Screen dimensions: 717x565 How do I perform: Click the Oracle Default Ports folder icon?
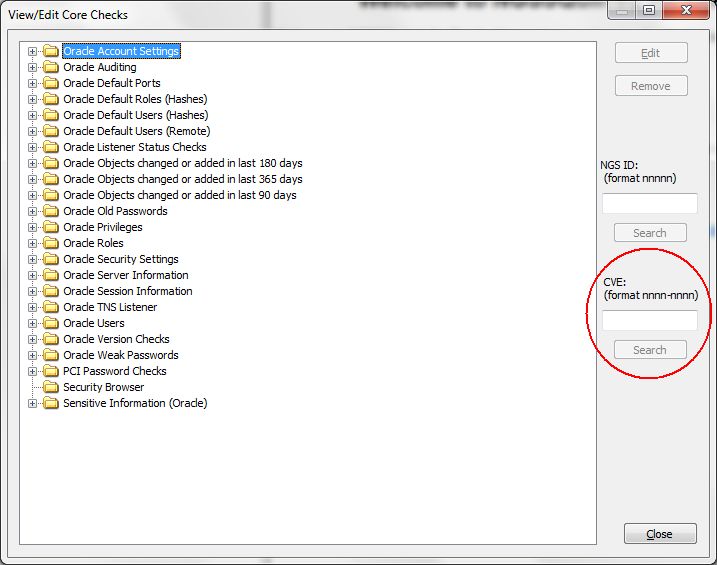(x=51, y=83)
